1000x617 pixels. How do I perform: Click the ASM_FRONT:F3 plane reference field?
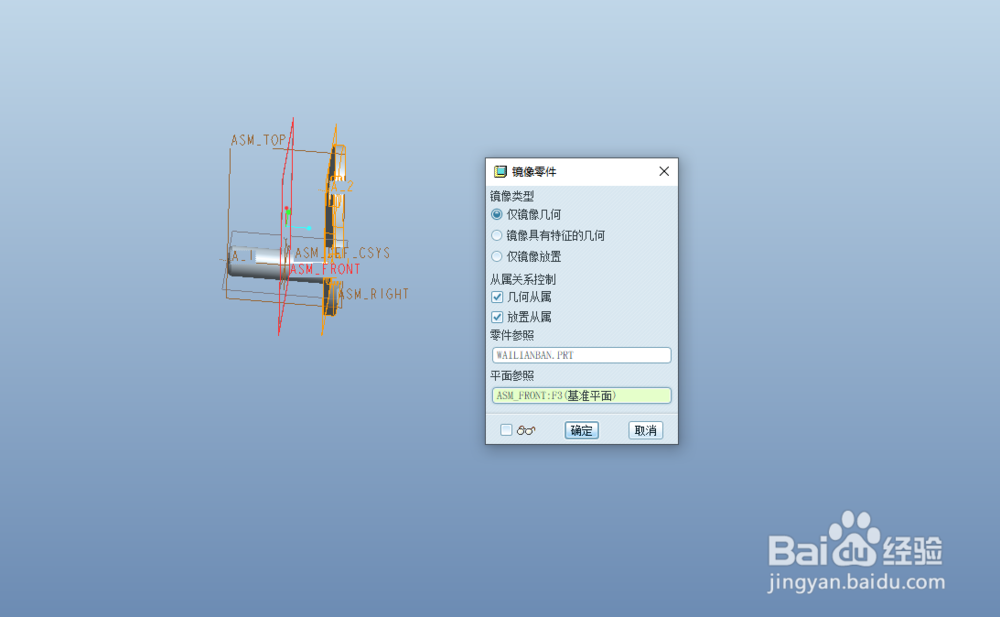580,395
